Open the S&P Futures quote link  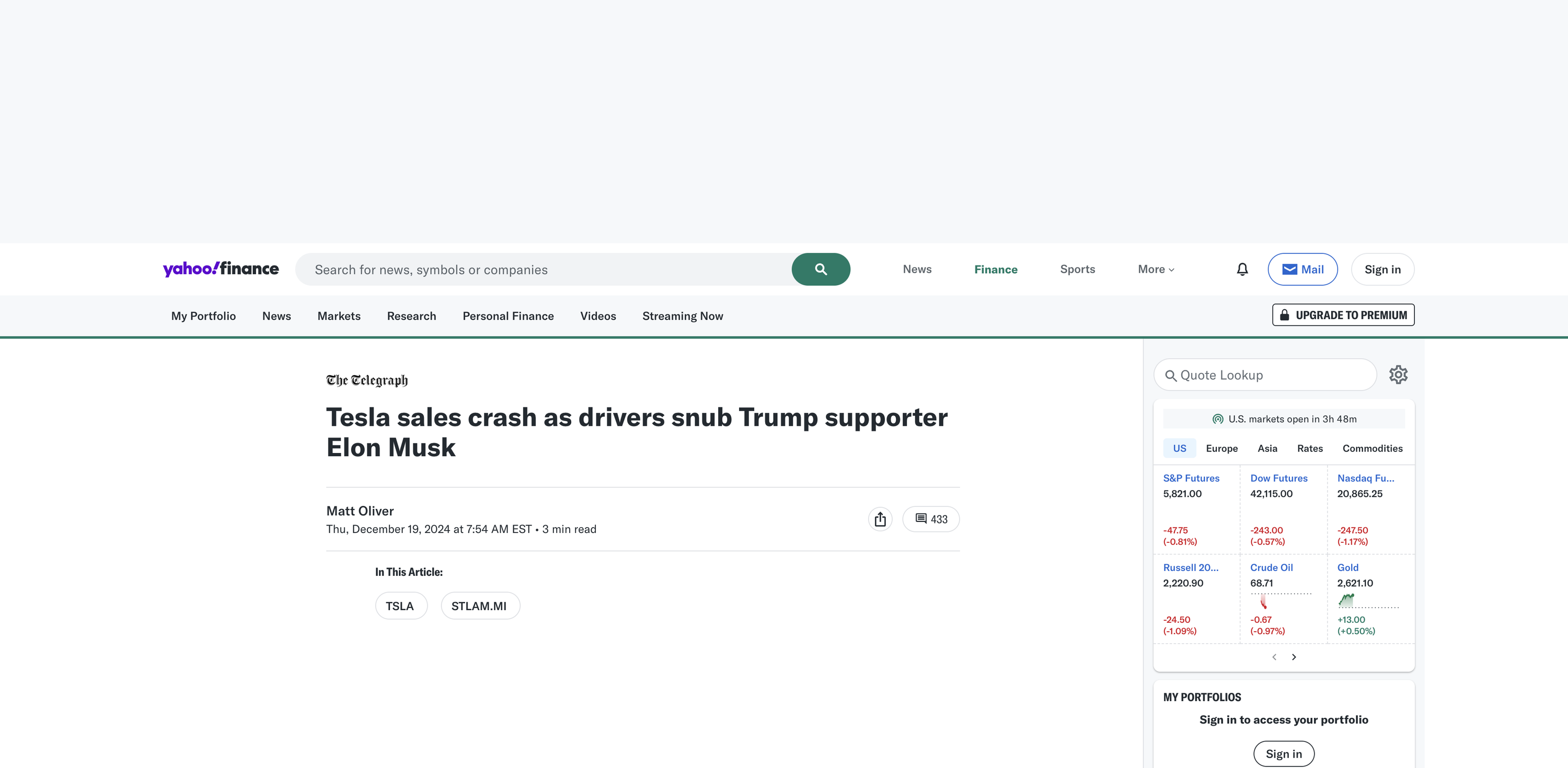coord(1191,478)
